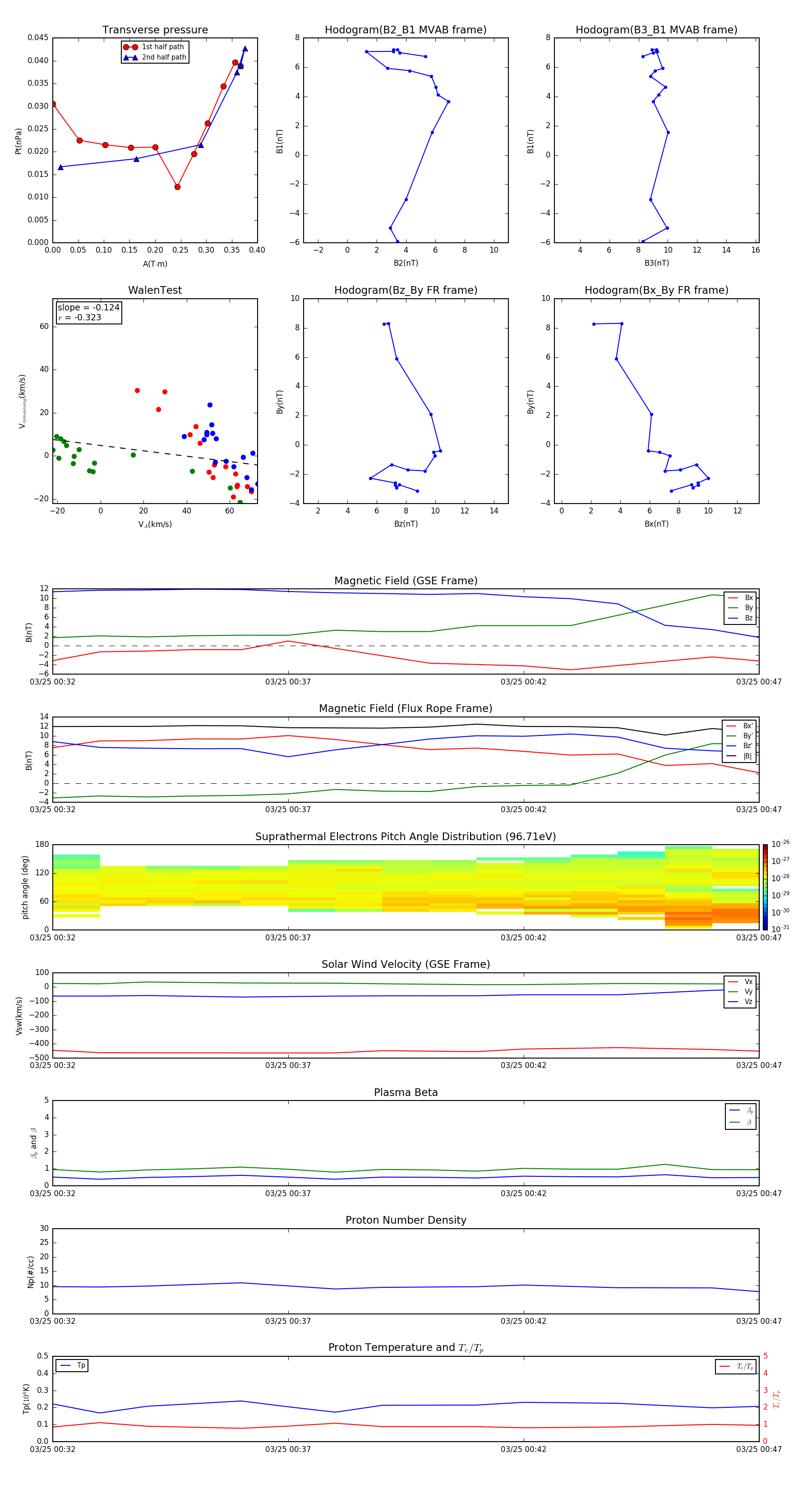
Task: Click the red "Te/Tp" right-axis label
Action: [x=776, y=1399]
